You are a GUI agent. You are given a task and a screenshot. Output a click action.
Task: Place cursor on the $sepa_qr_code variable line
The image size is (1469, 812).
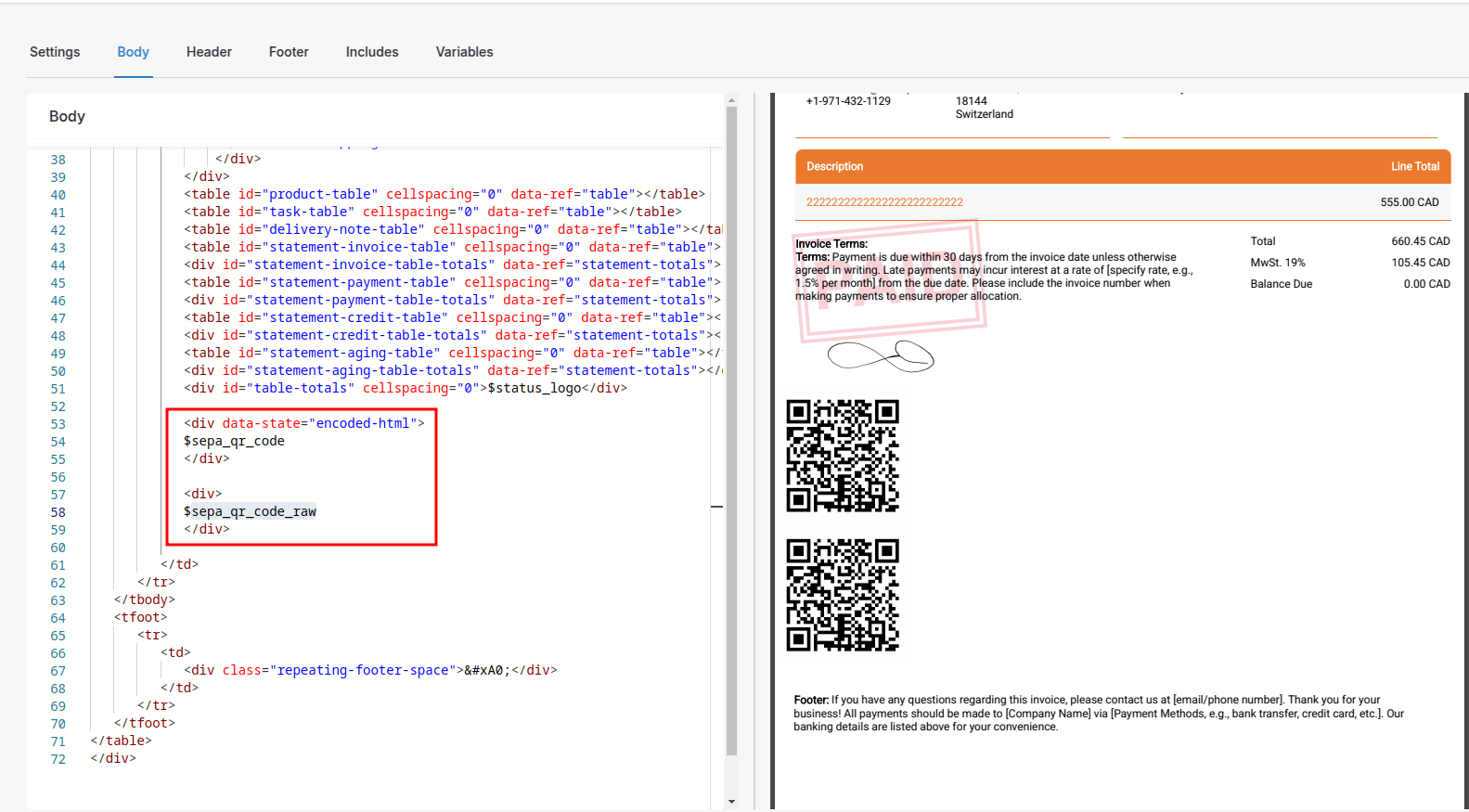(x=234, y=441)
